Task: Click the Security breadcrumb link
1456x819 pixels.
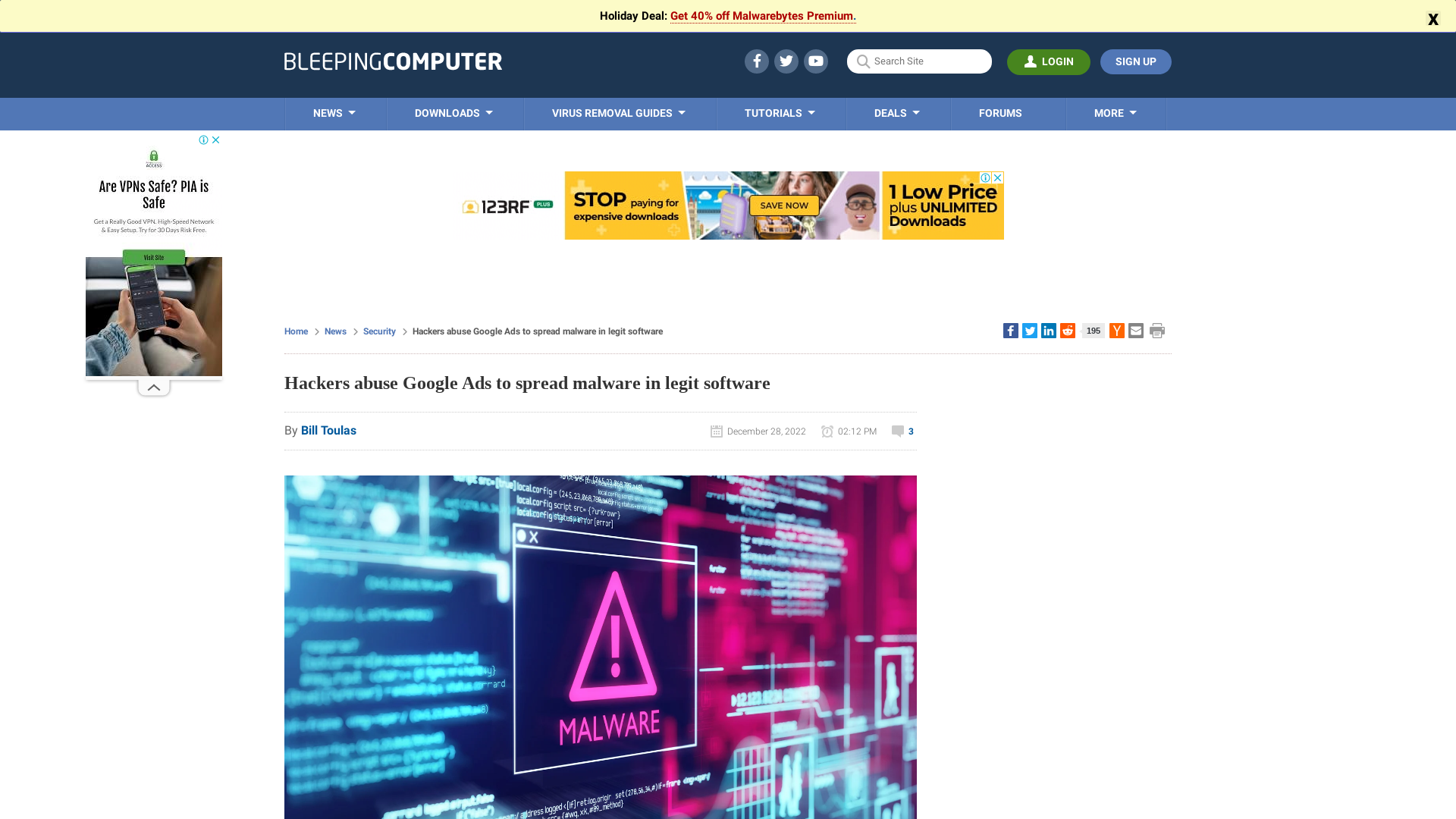Action: tap(379, 331)
